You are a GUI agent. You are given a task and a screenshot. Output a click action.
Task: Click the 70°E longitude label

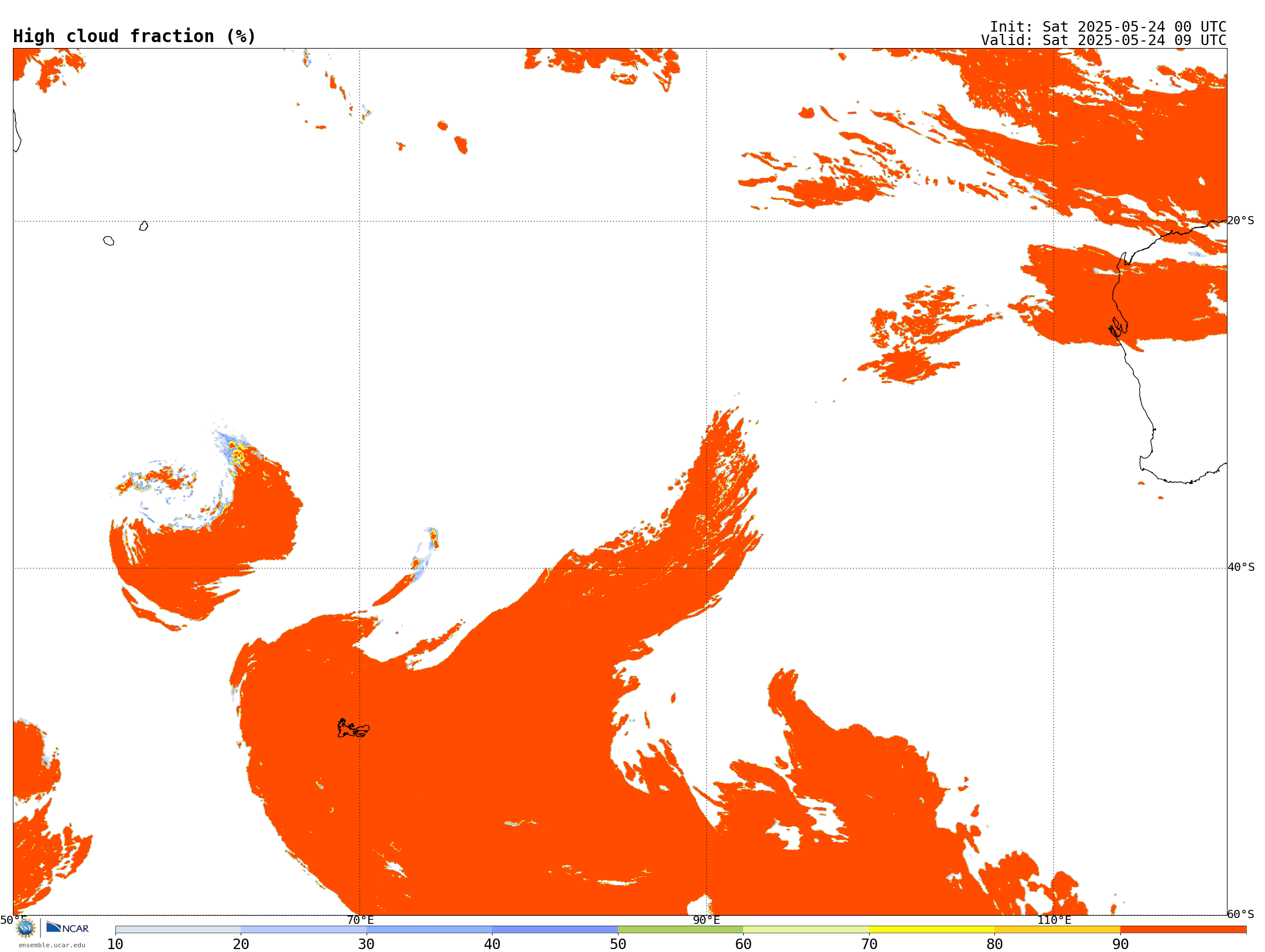tap(360, 920)
